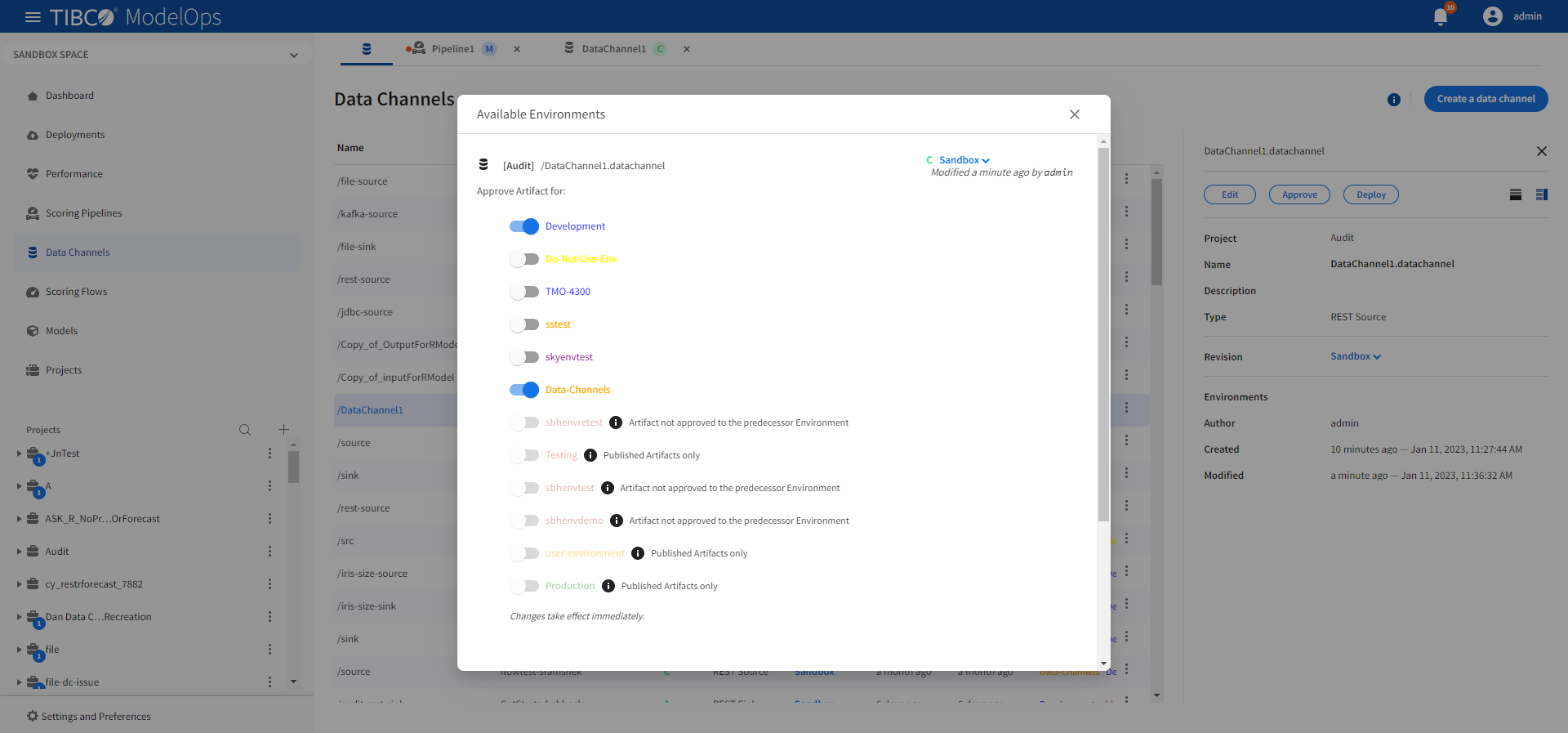Viewport: 1568px width, 733px height.
Task: Show info for sbhenvretest environment
Action: pyautogui.click(x=616, y=422)
